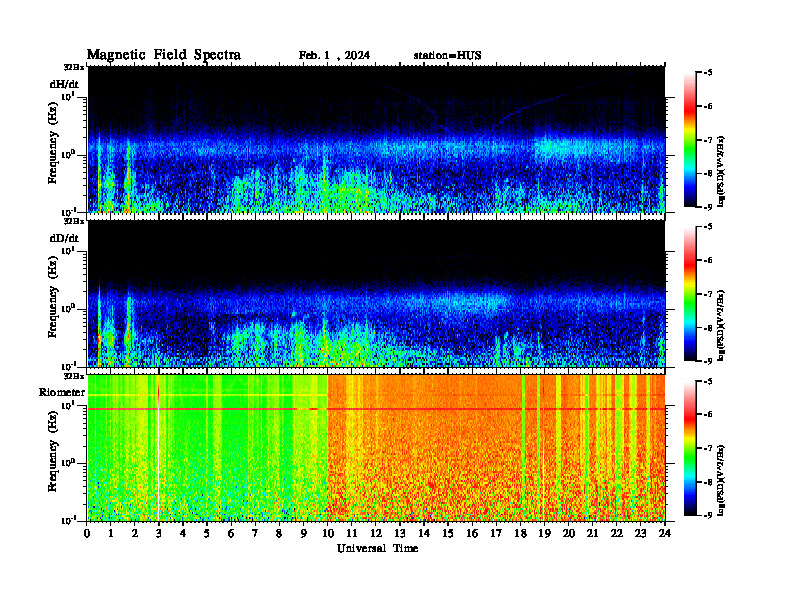Click the dH/dt spectrogram plot area
The image size is (792, 612).
click(x=376, y=139)
